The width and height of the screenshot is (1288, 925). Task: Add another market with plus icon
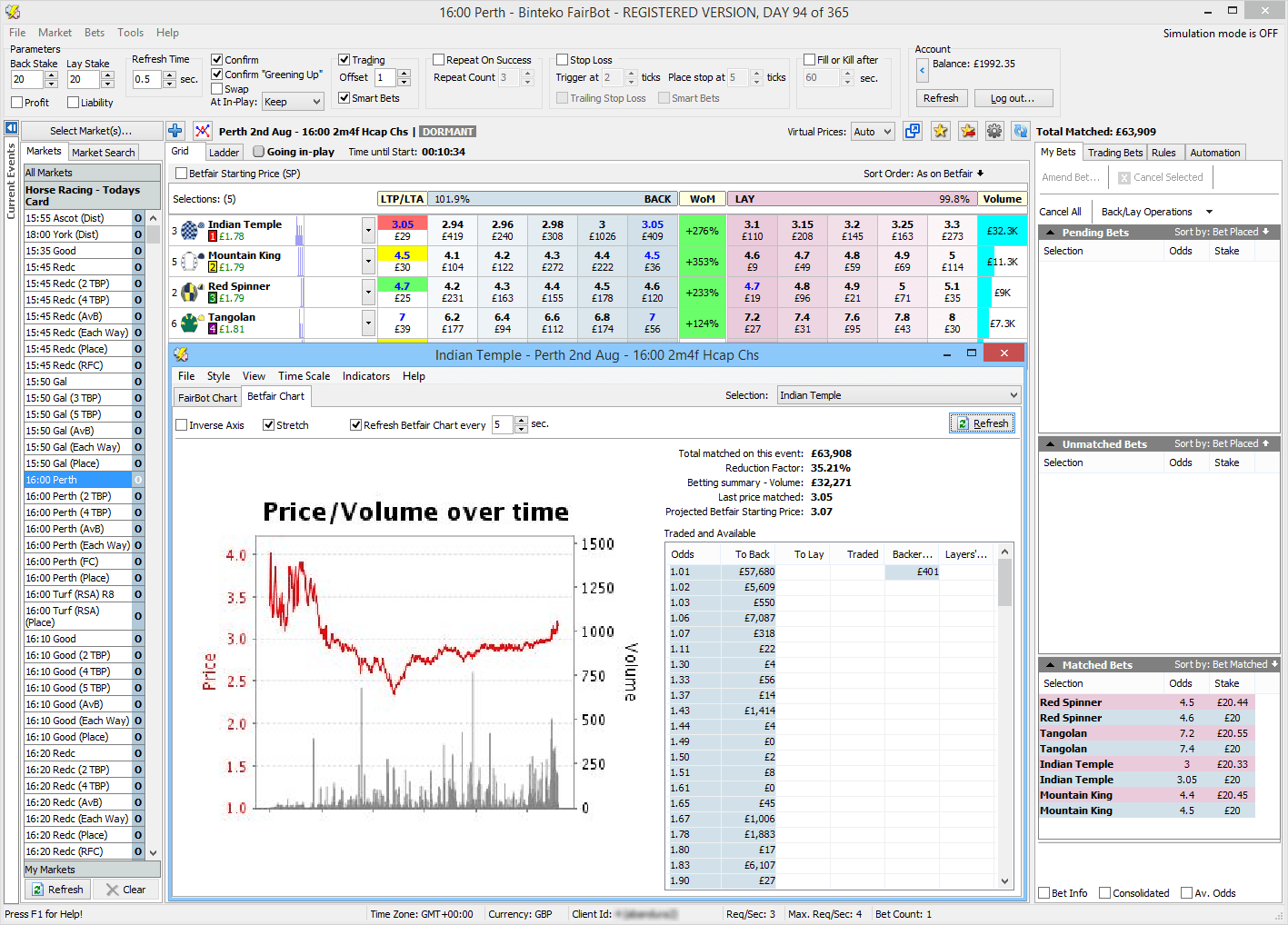coord(175,131)
